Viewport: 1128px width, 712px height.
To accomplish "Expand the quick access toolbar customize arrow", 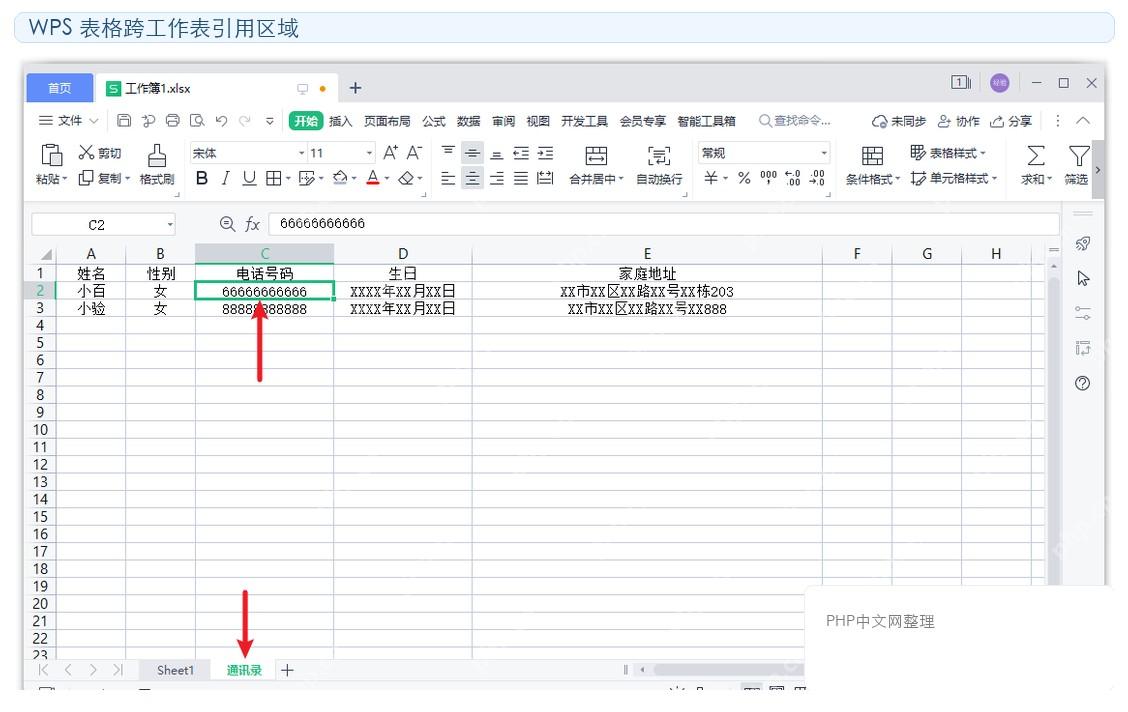I will [x=270, y=121].
